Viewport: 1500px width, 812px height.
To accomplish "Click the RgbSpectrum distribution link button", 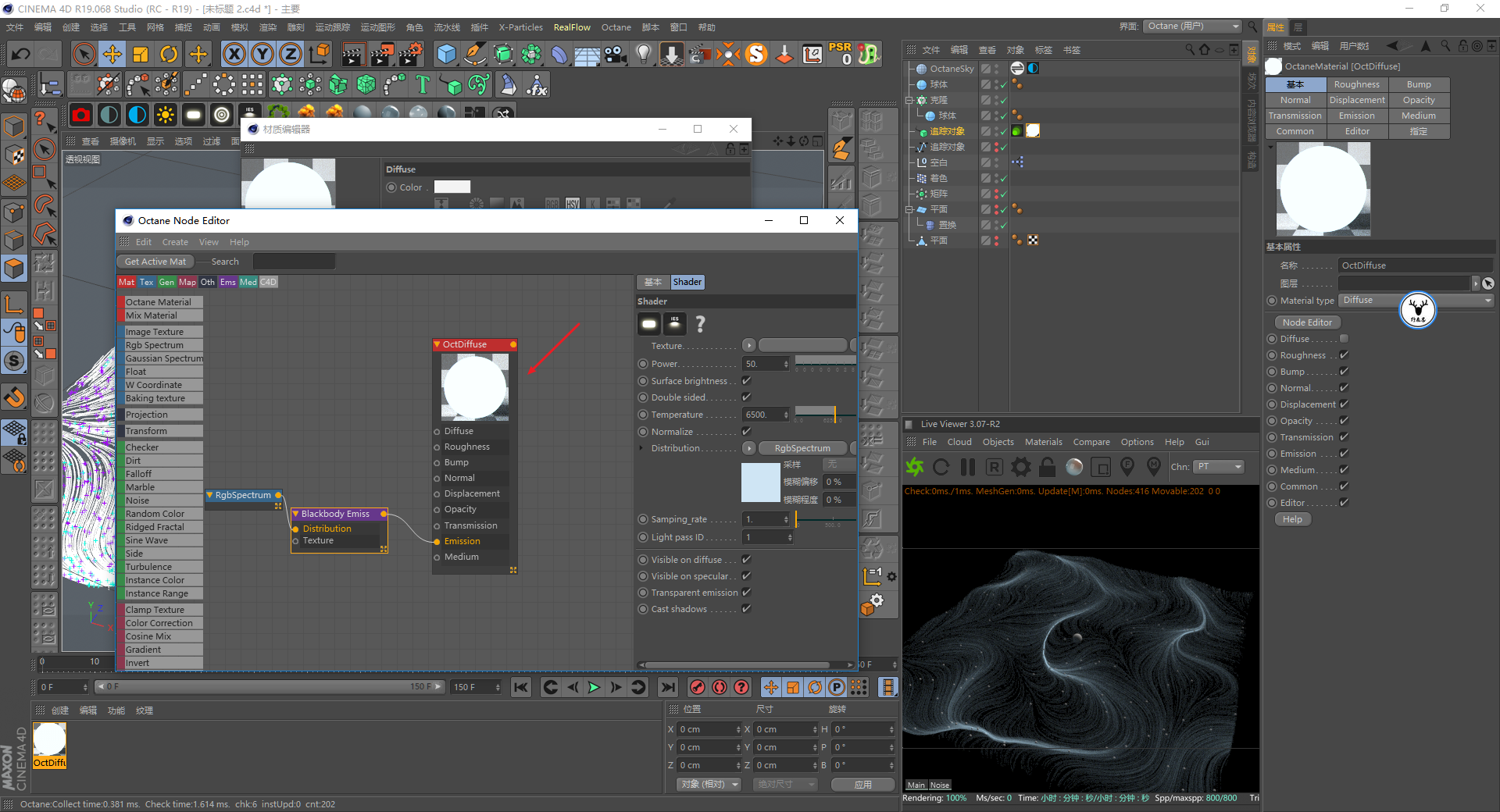I will [x=802, y=448].
